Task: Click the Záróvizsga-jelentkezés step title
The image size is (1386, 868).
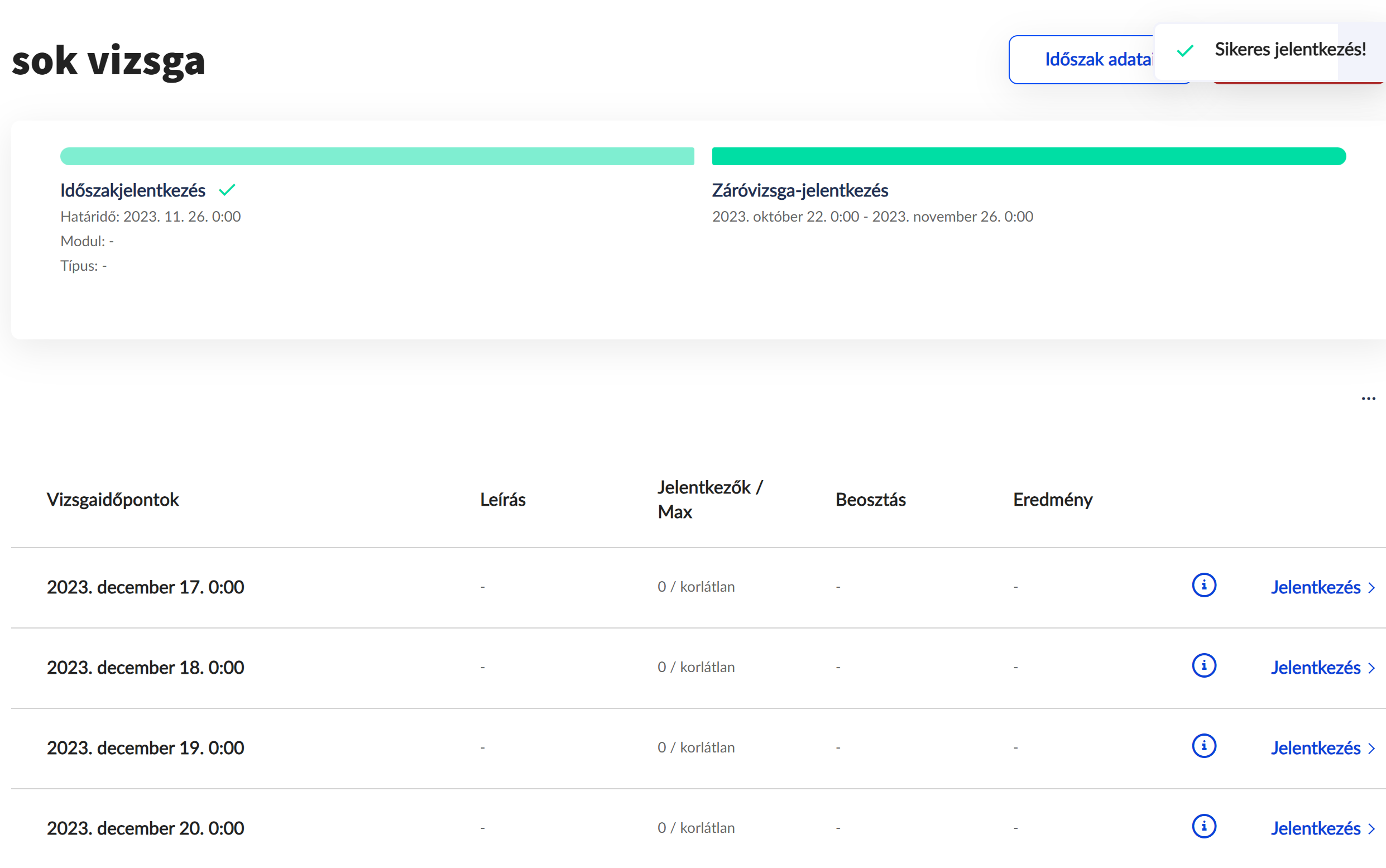Action: tap(799, 190)
